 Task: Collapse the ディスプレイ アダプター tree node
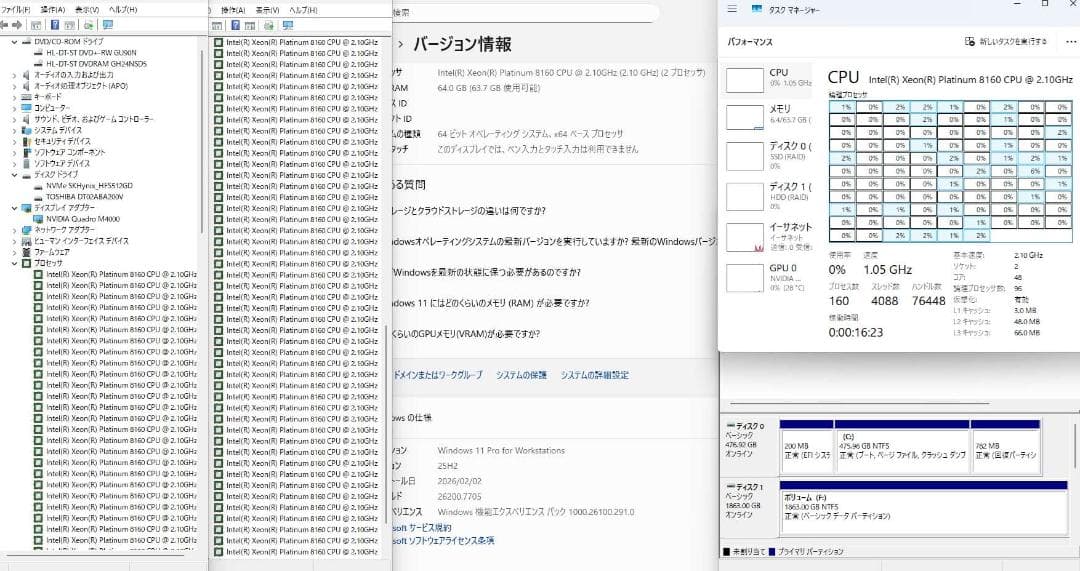[14, 208]
